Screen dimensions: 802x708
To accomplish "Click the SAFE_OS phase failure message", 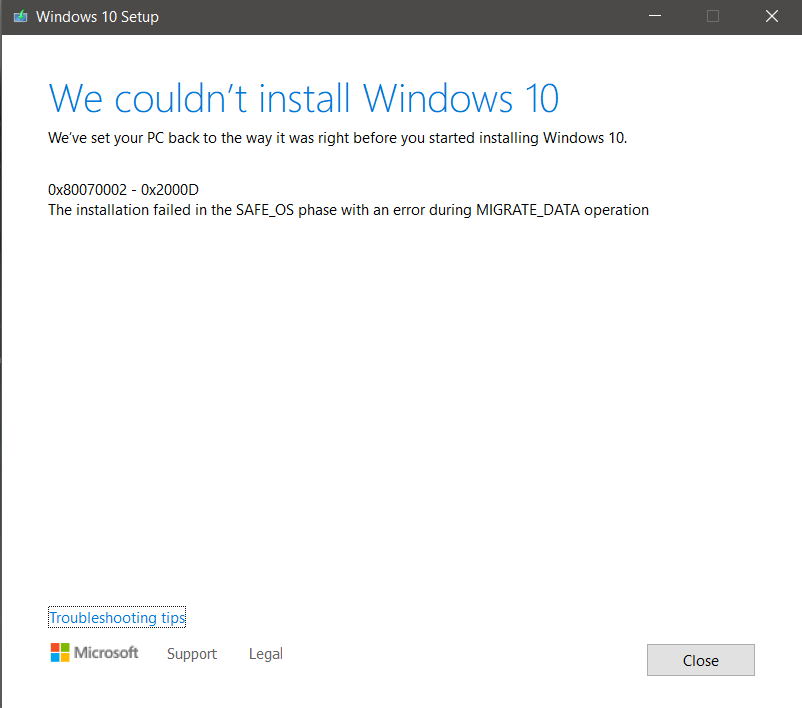I will tap(348, 210).
